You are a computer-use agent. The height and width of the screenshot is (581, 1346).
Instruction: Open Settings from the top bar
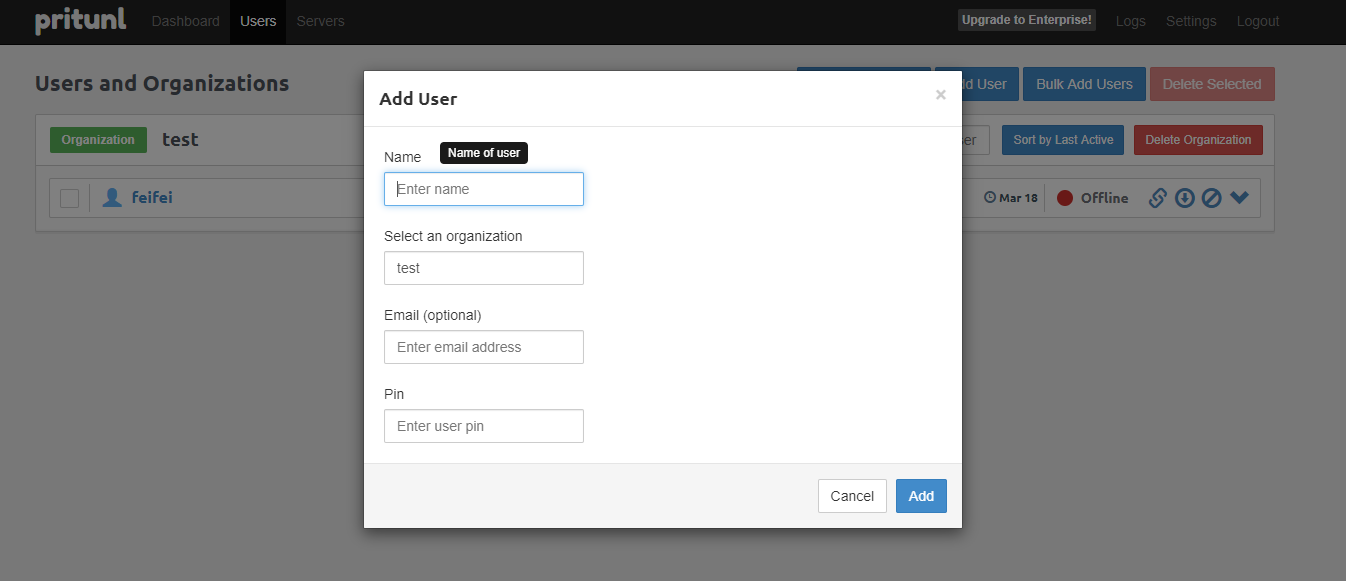point(1191,21)
